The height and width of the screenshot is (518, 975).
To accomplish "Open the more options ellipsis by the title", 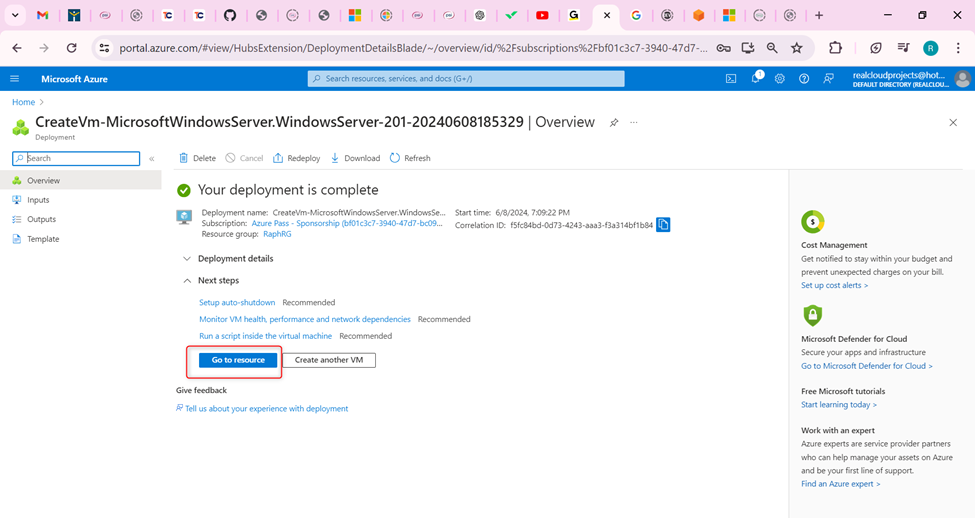I will tap(634, 123).
